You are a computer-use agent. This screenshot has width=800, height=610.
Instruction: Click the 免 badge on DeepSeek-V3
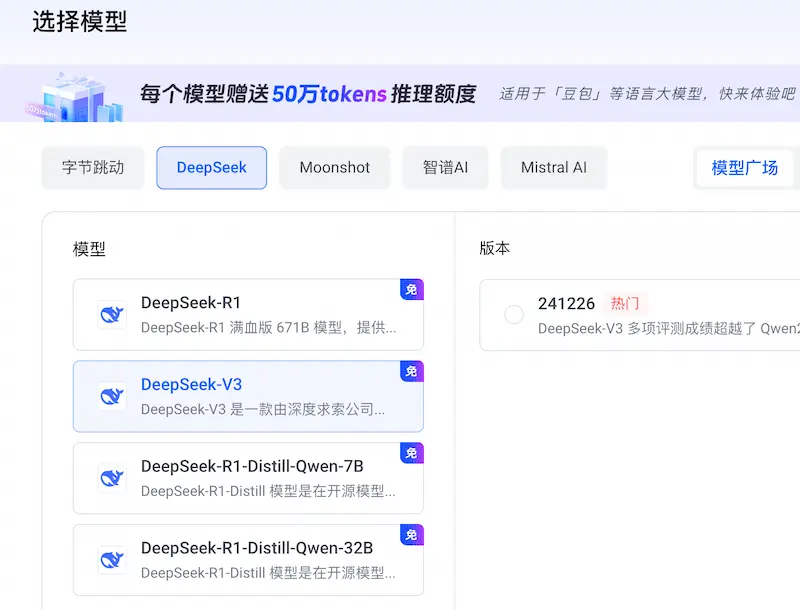pyautogui.click(x=411, y=371)
